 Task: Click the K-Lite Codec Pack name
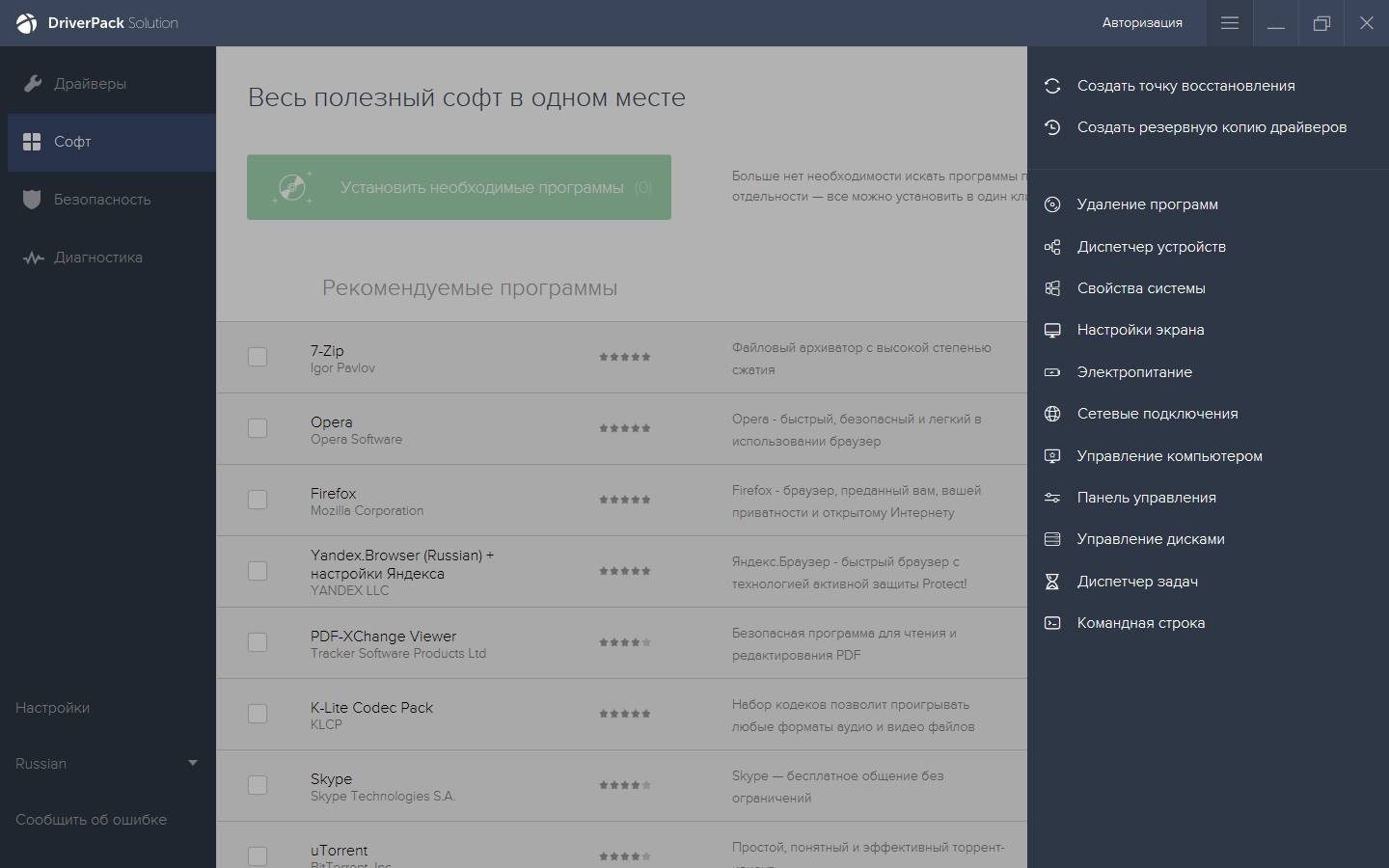(x=372, y=708)
